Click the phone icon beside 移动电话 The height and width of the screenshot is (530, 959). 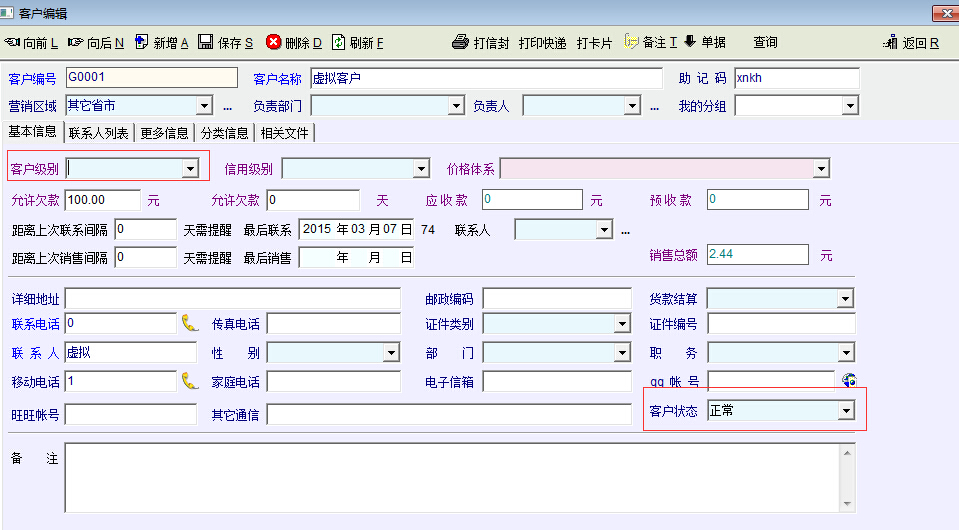point(190,381)
